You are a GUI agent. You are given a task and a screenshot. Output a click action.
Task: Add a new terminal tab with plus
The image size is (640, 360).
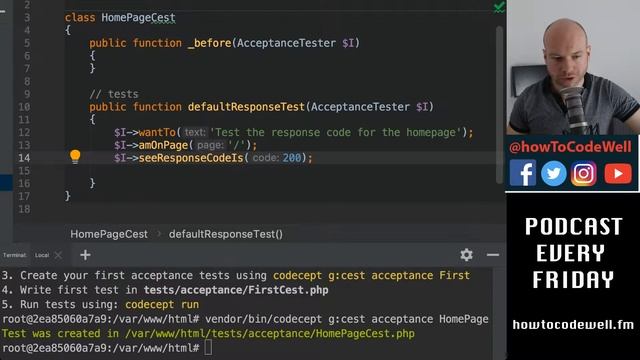coord(85,255)
